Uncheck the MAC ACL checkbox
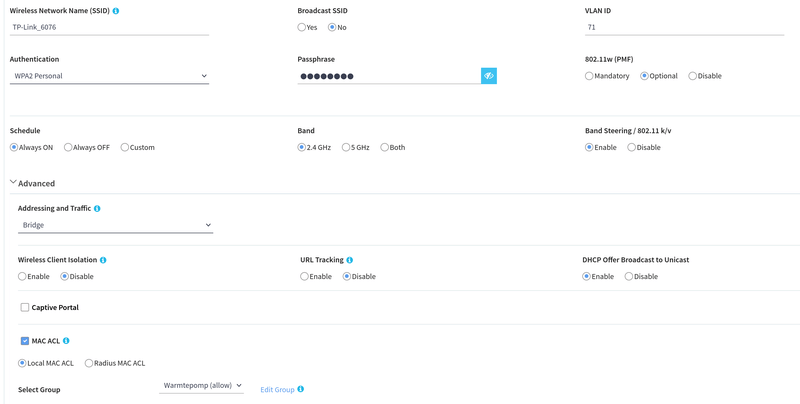 [x=25, y=341]
